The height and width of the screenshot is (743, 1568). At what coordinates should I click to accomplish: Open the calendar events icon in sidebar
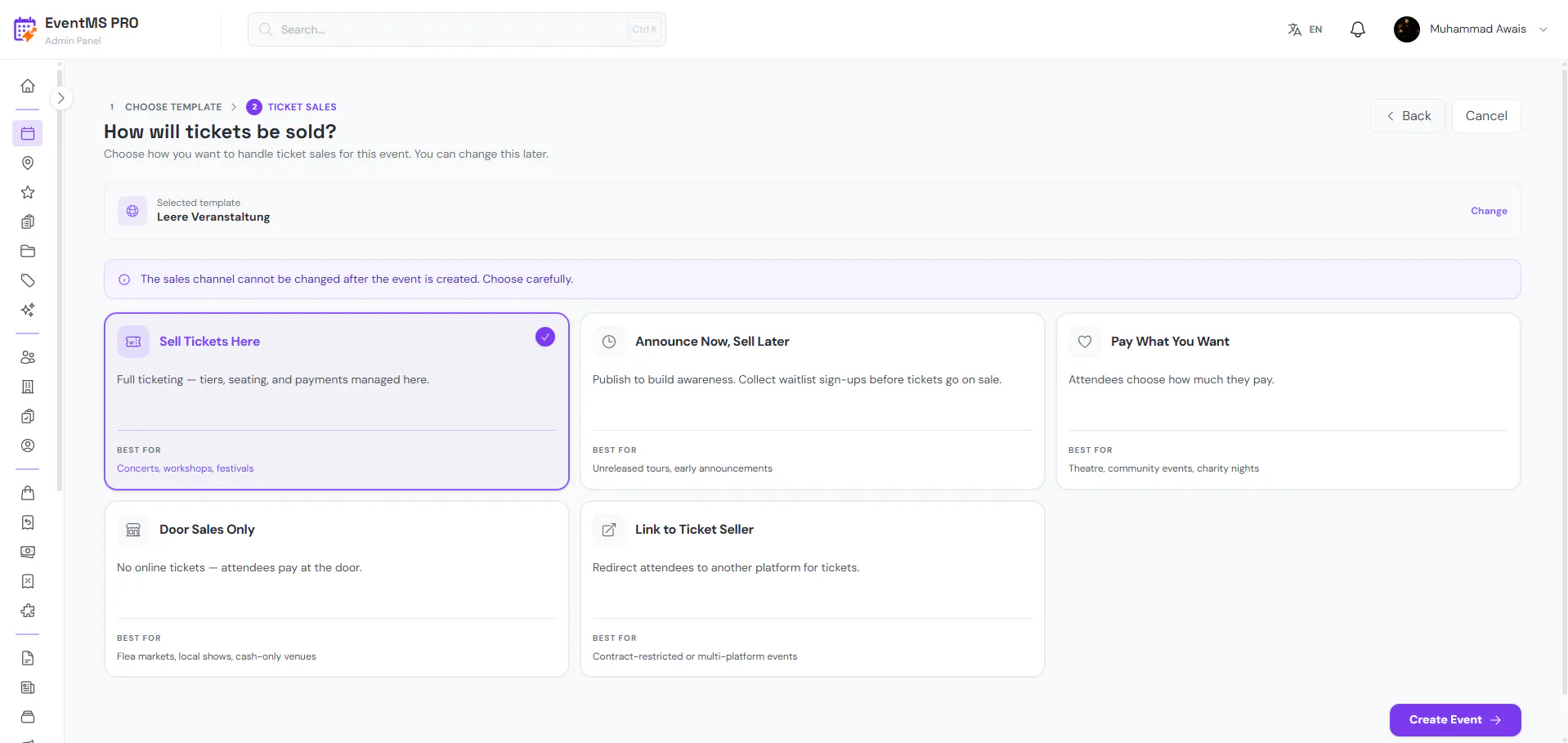tap(28, 133)
